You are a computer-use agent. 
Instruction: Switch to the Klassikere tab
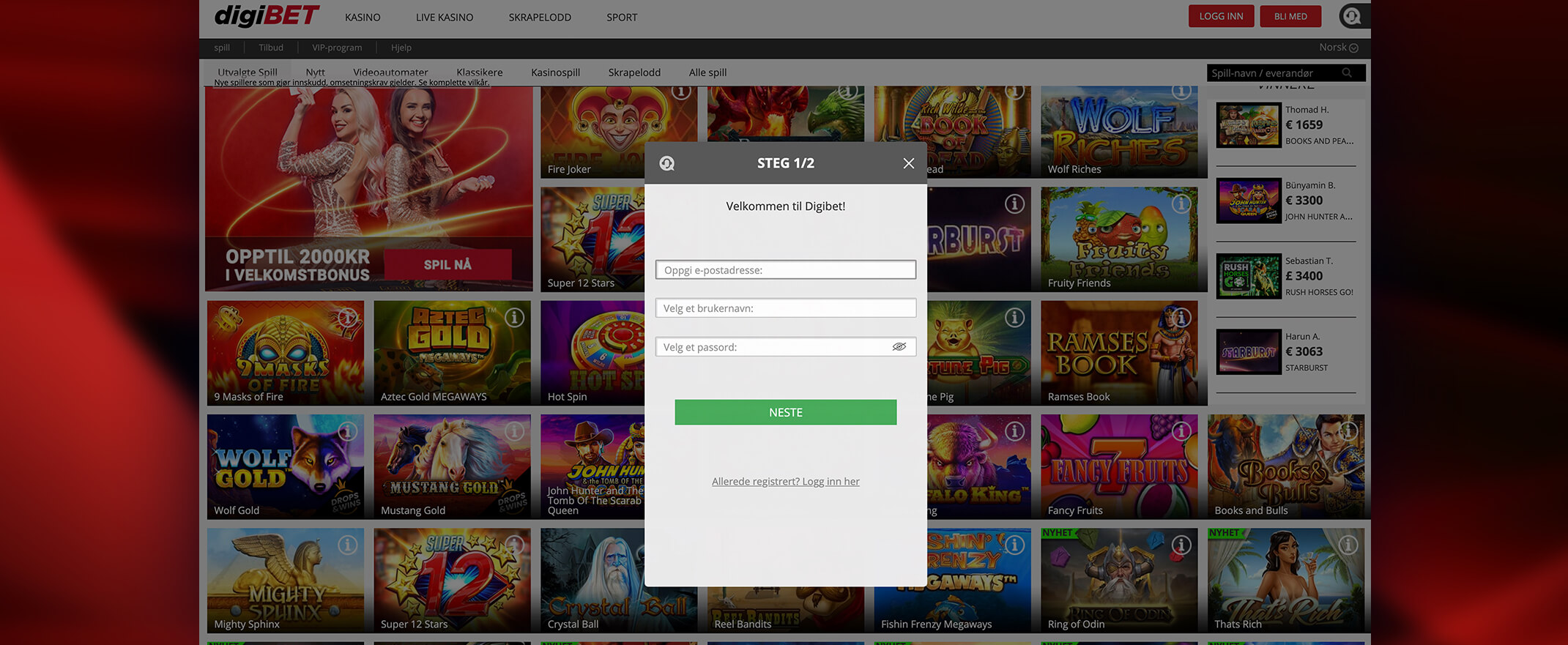(480, 72)
